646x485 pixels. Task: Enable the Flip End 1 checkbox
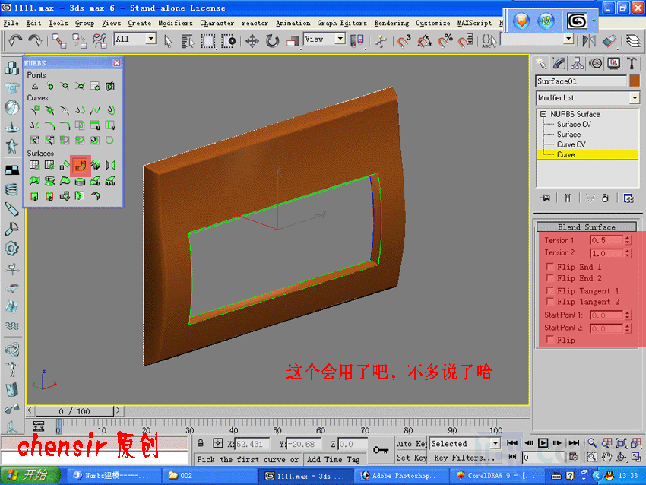(549, 266)
